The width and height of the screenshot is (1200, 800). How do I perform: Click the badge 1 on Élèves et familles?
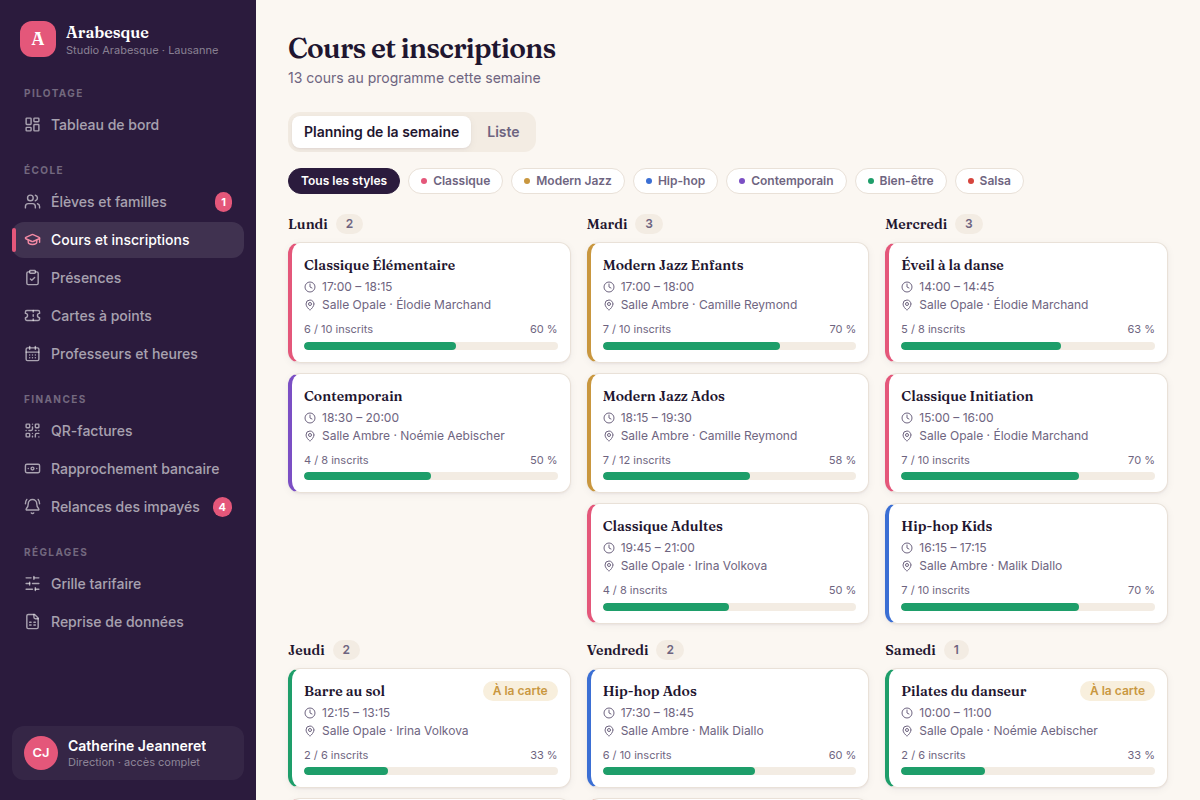(x=223, y=202)
